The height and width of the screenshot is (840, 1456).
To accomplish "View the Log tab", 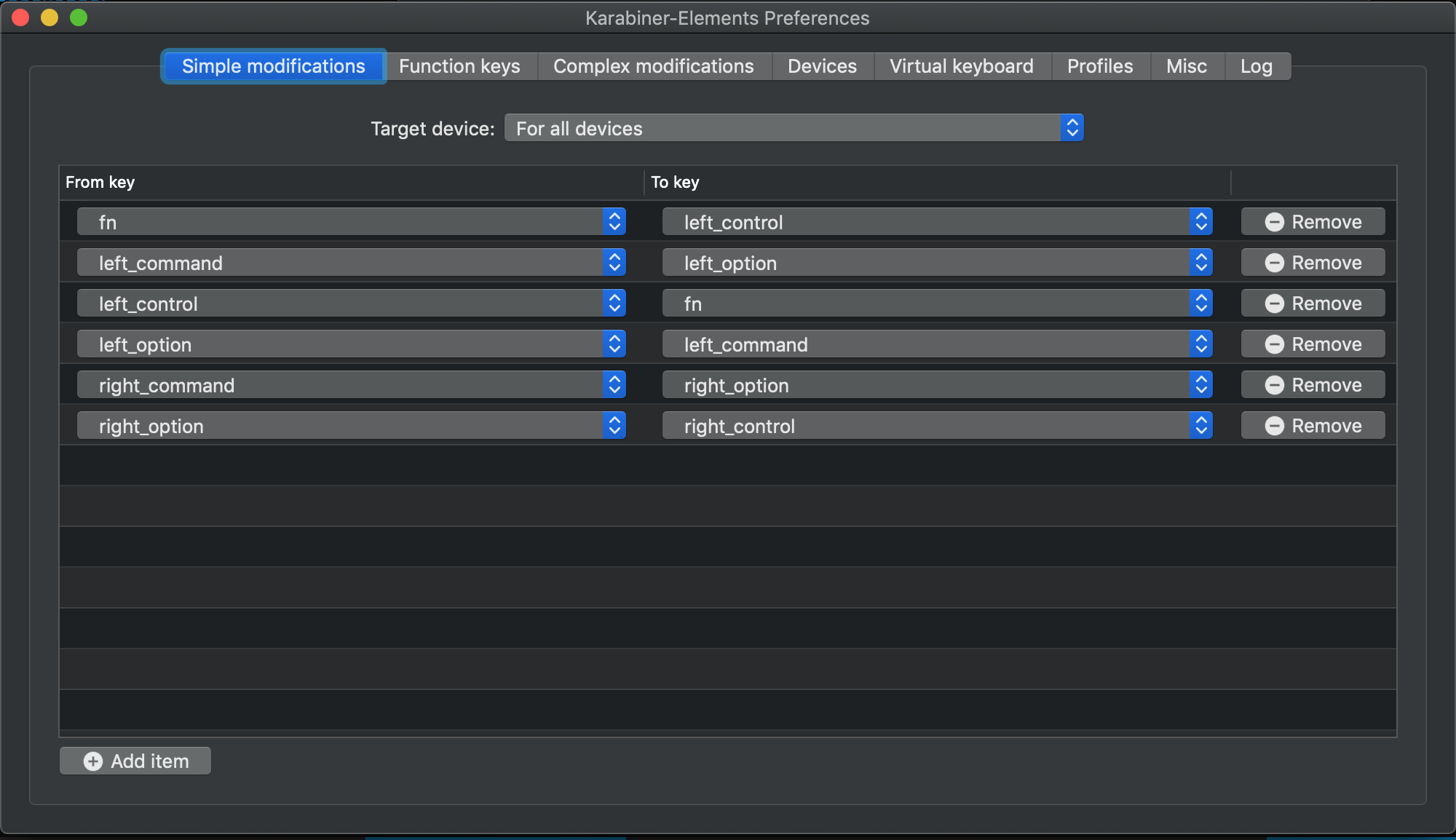I will pyautogui.click(x=1257, y=66).
